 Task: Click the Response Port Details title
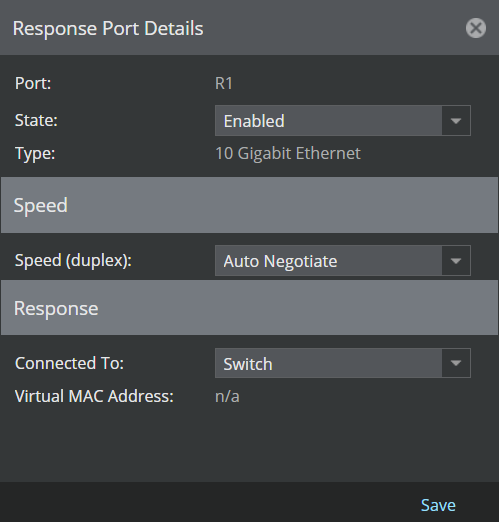(x=108, y=28)
